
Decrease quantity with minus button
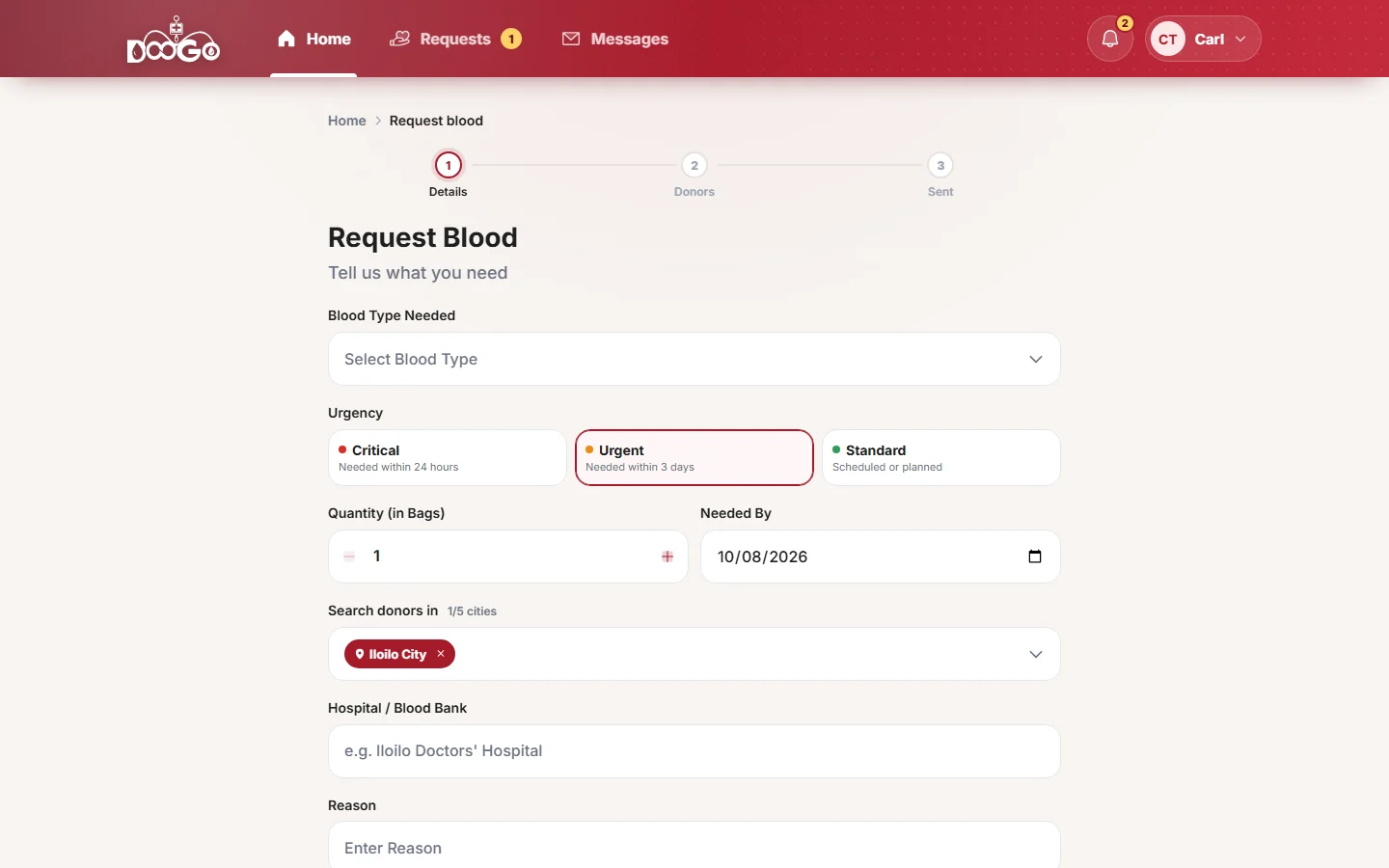[x=349, y=556]
